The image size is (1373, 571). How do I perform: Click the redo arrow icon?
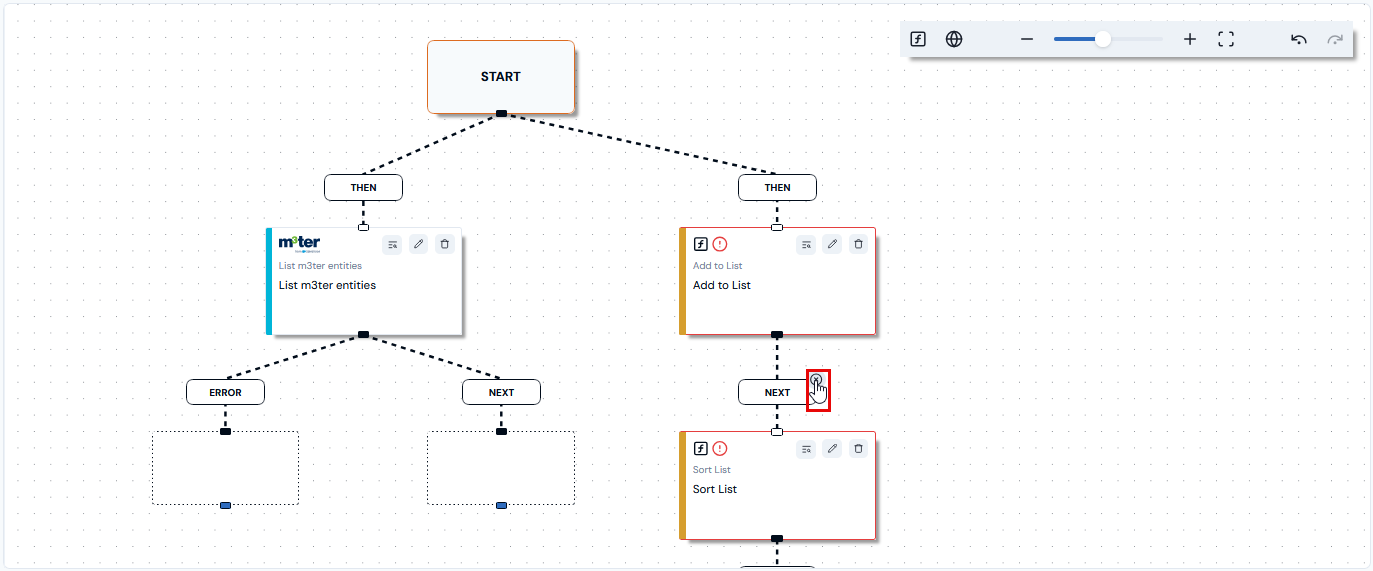click(x=1335, y=39)
